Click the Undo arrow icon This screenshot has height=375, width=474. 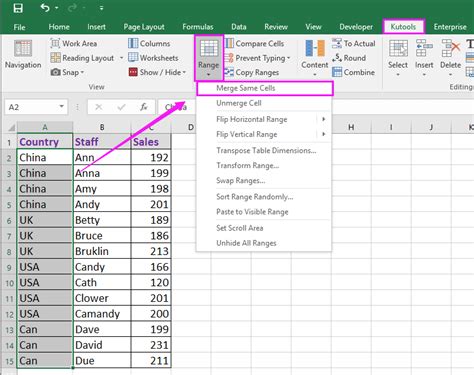pyautogui.click(x=45, y=8)
